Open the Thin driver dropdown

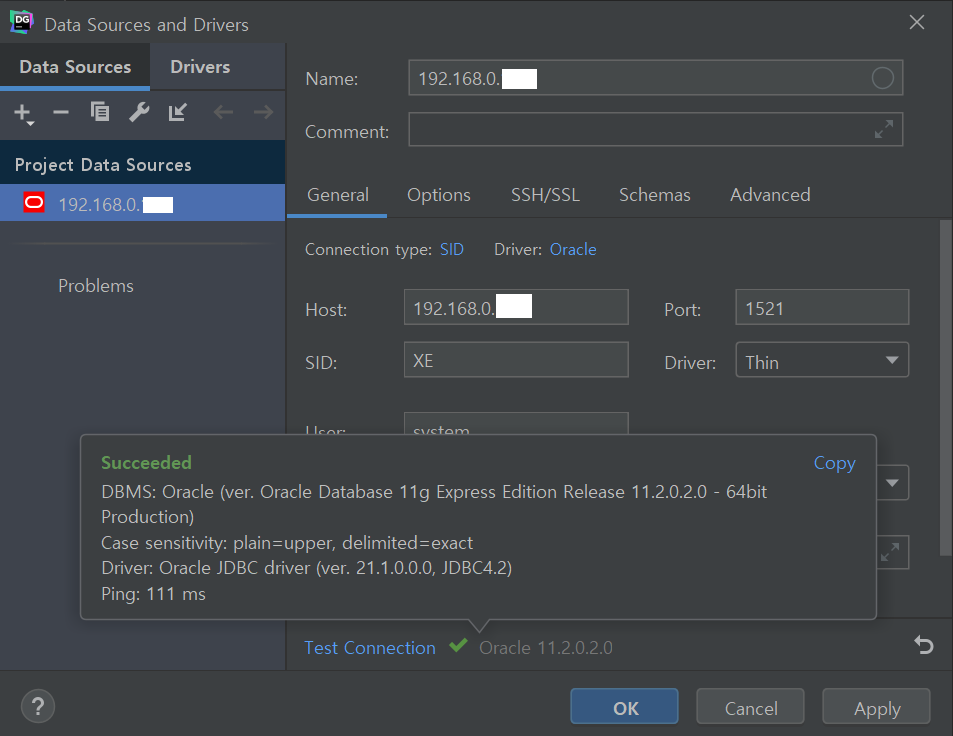(x=822, y=360)
